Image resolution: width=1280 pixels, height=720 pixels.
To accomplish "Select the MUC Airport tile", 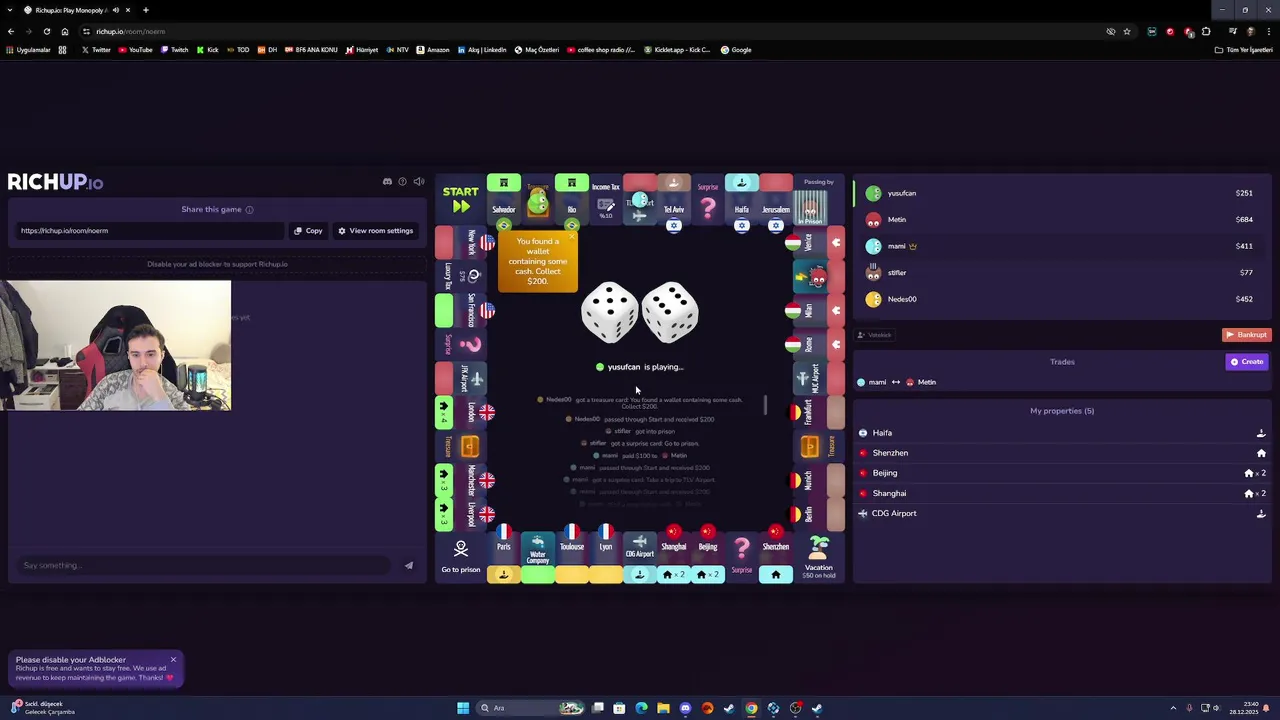I will point(818,379).
